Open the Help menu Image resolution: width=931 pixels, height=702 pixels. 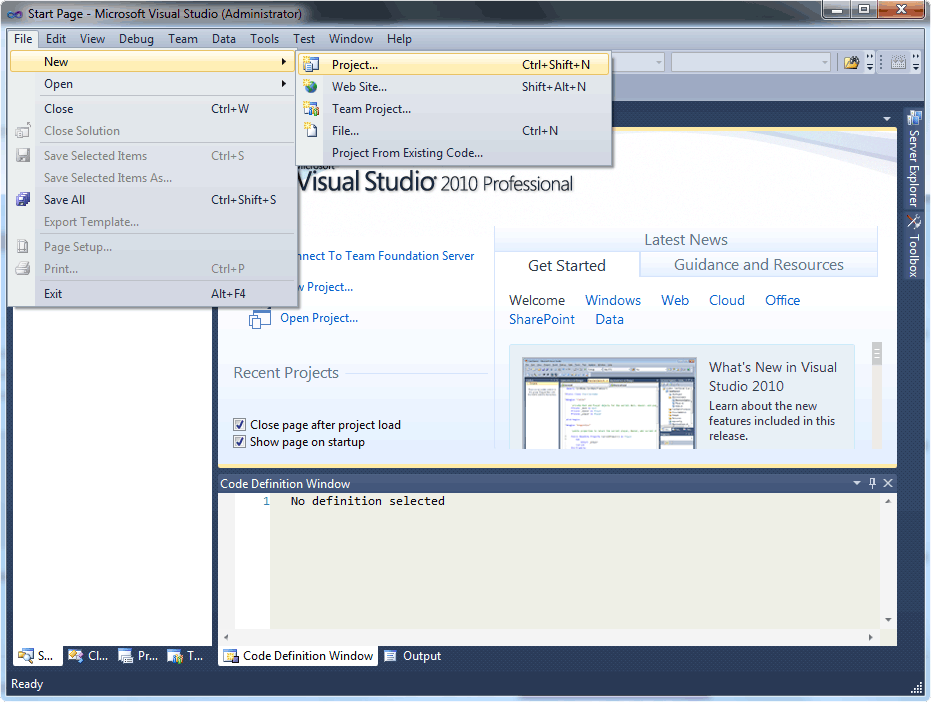coord(399,39)
